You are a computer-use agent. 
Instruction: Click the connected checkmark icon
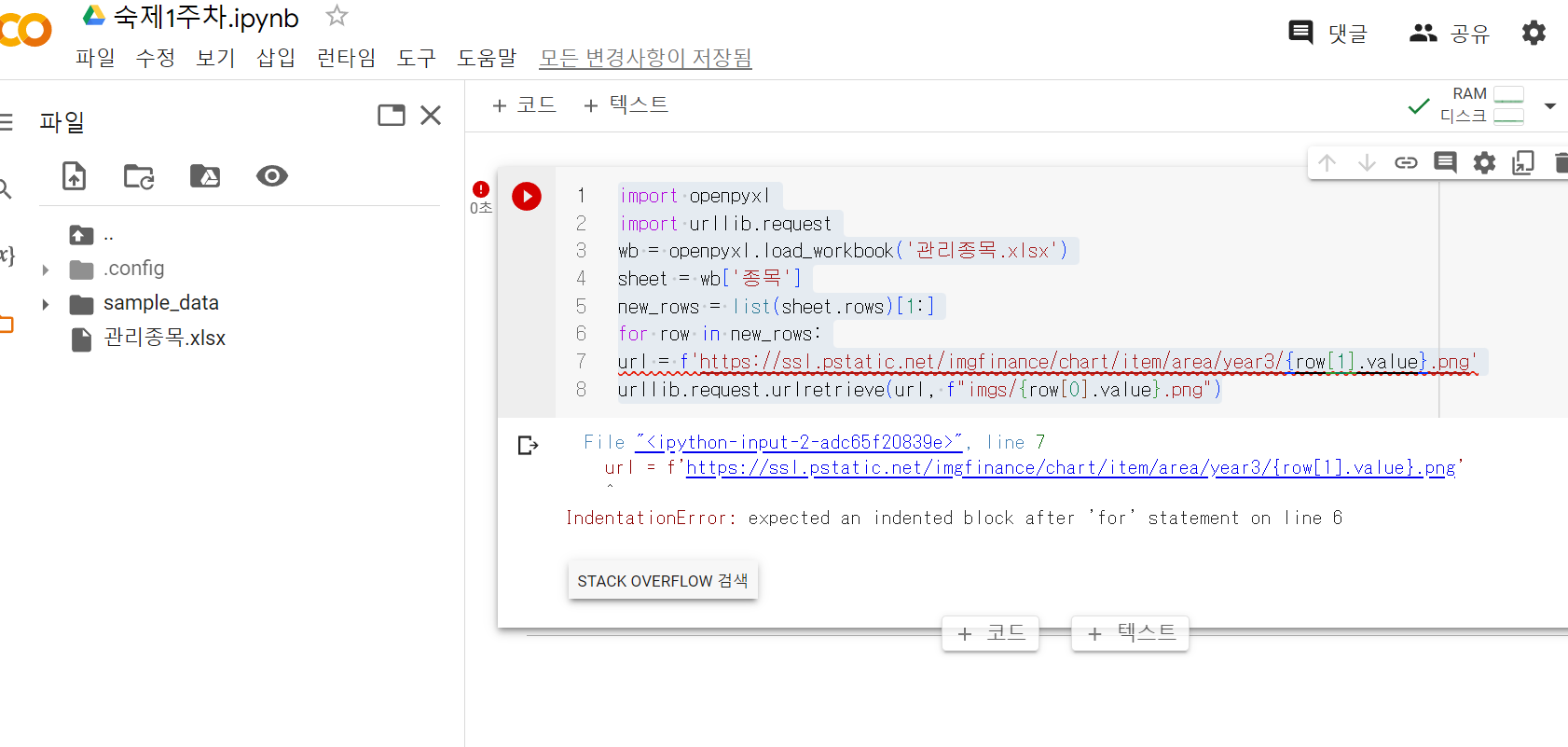coord(1418,105)
